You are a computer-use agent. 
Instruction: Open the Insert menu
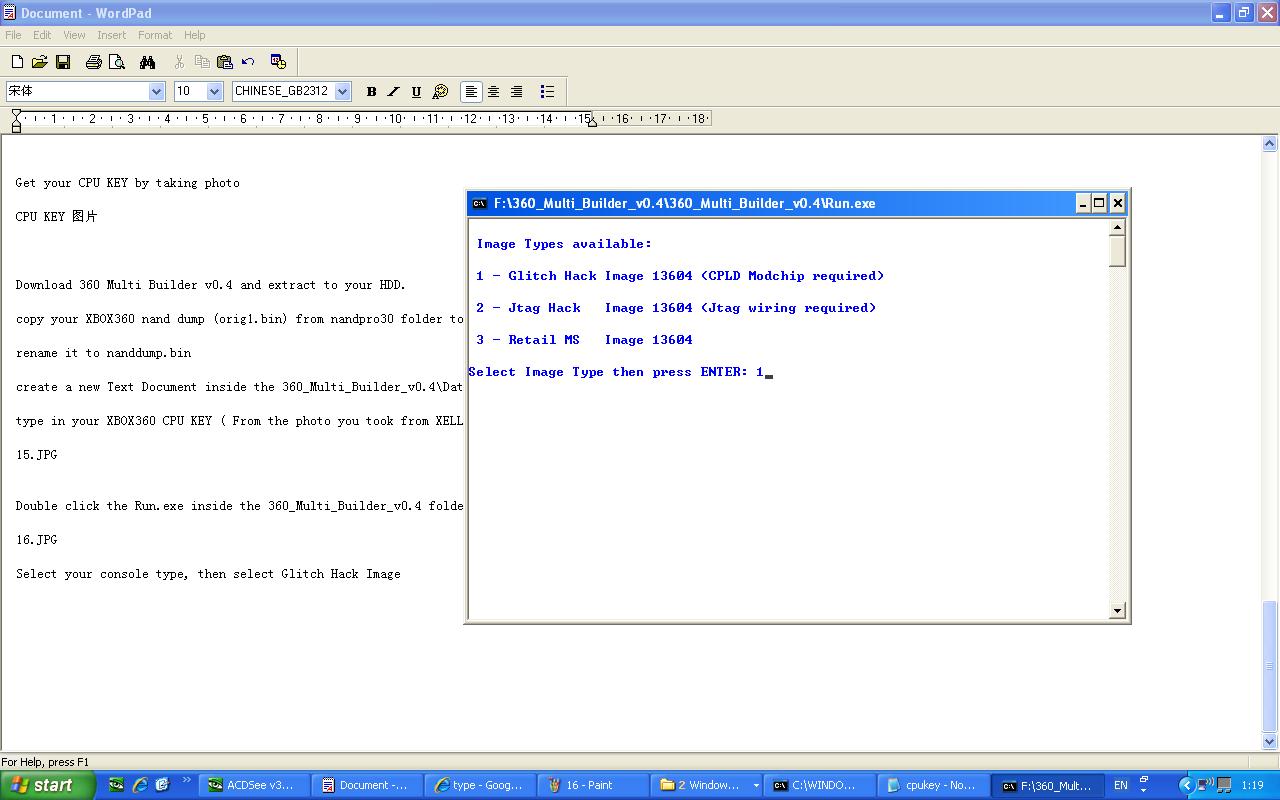(x=112, y=35)
